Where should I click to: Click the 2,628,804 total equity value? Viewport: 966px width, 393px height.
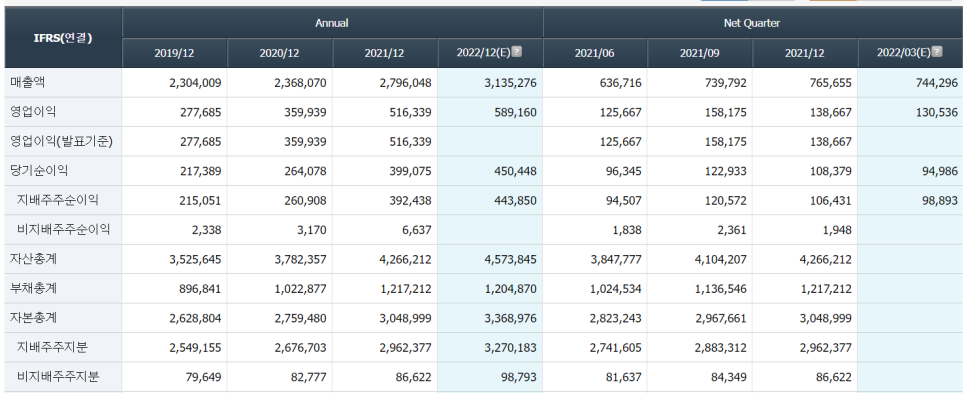195,318
